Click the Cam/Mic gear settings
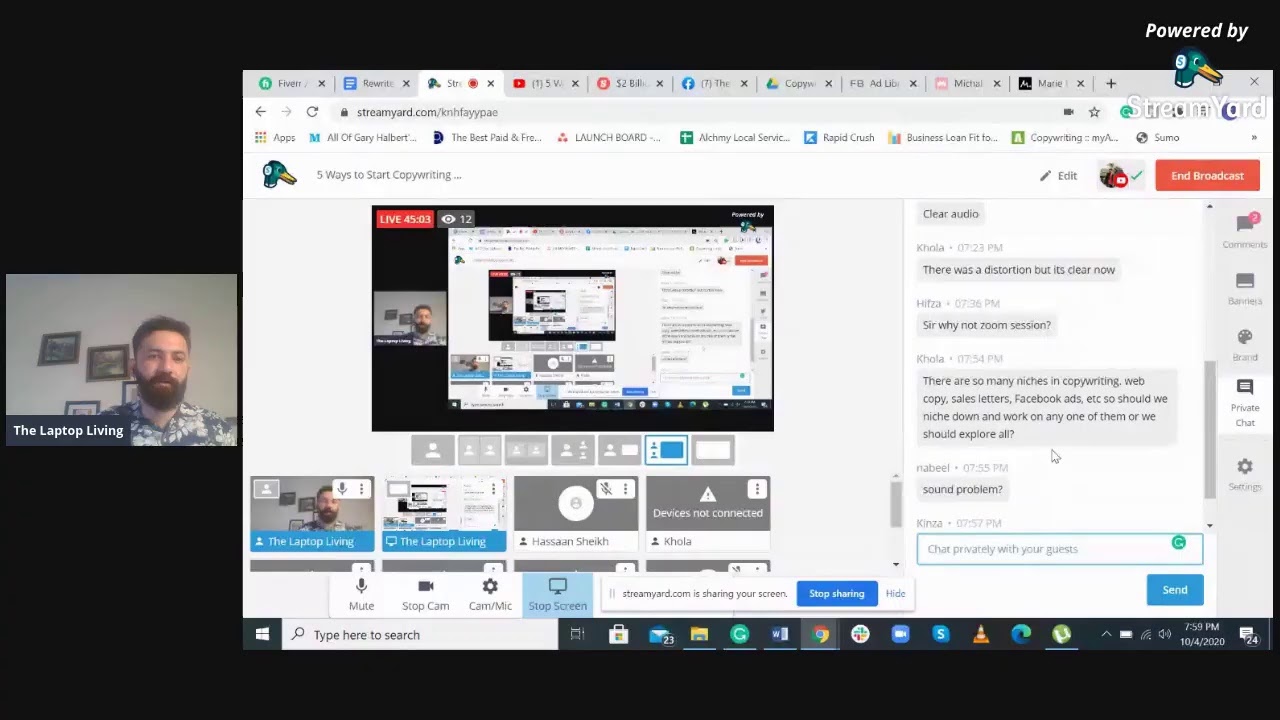The height and width of the screenshot is (720, 1280). click(490, 594)
